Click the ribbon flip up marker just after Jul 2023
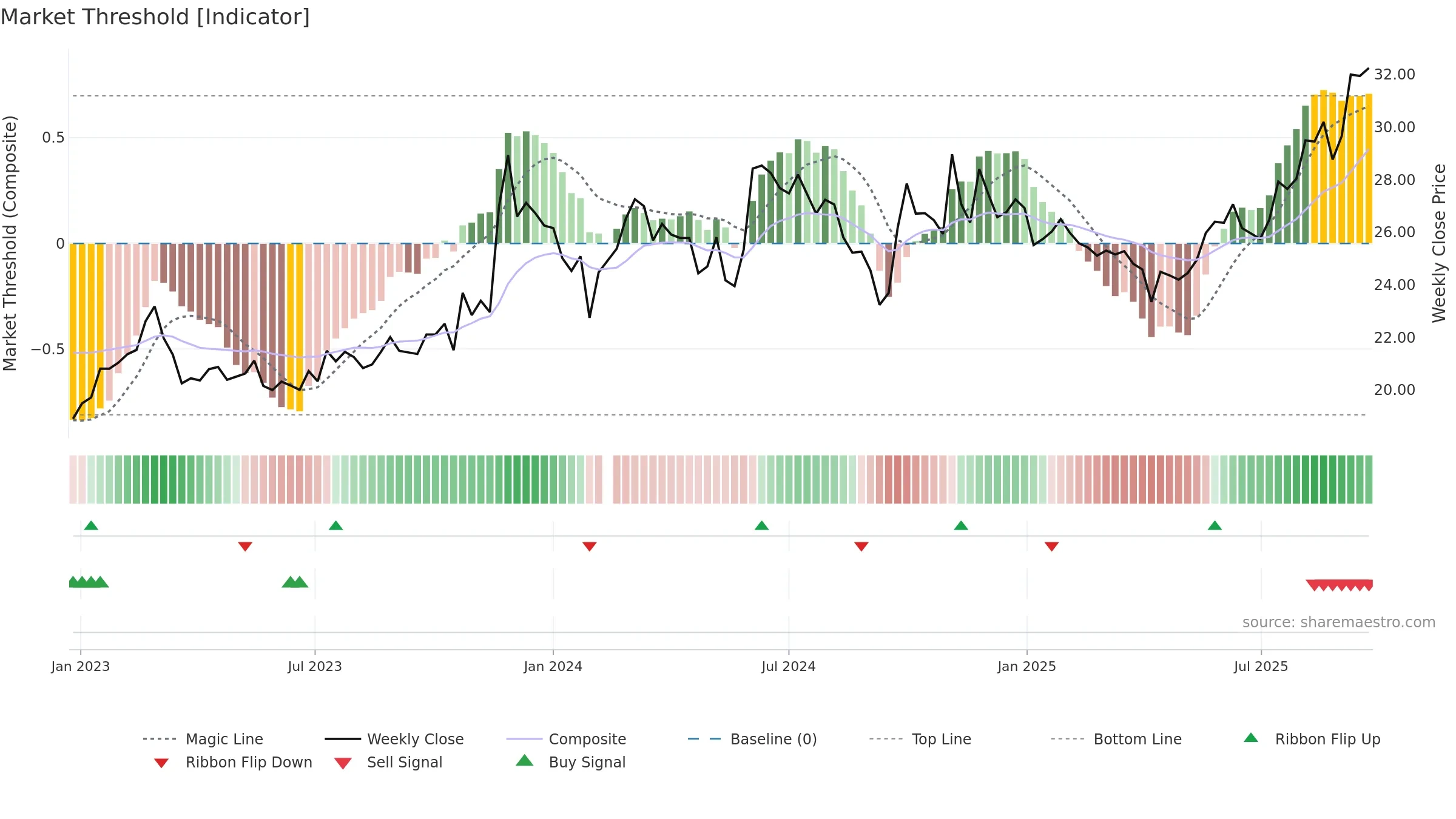The image size is (1456, 819). [335, 525]
